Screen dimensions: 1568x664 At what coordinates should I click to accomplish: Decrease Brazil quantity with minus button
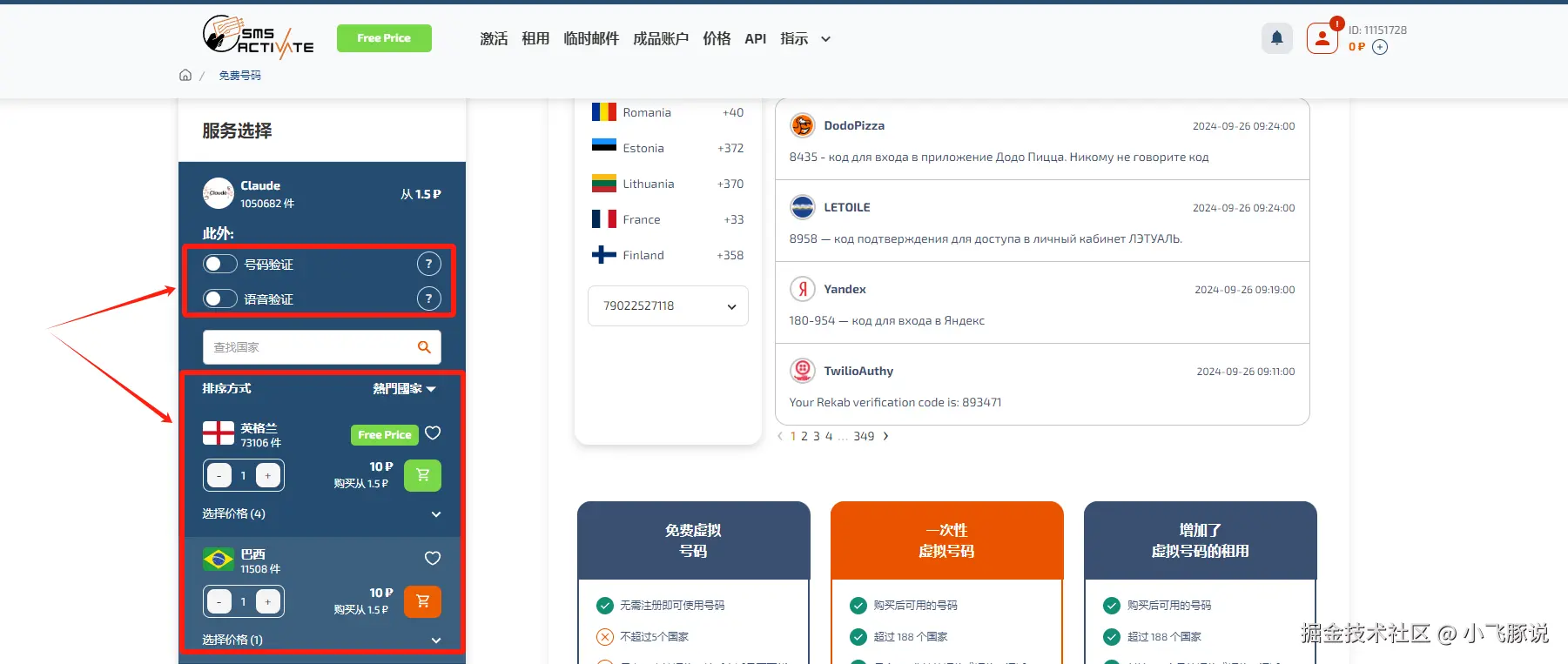click(219, 601)
